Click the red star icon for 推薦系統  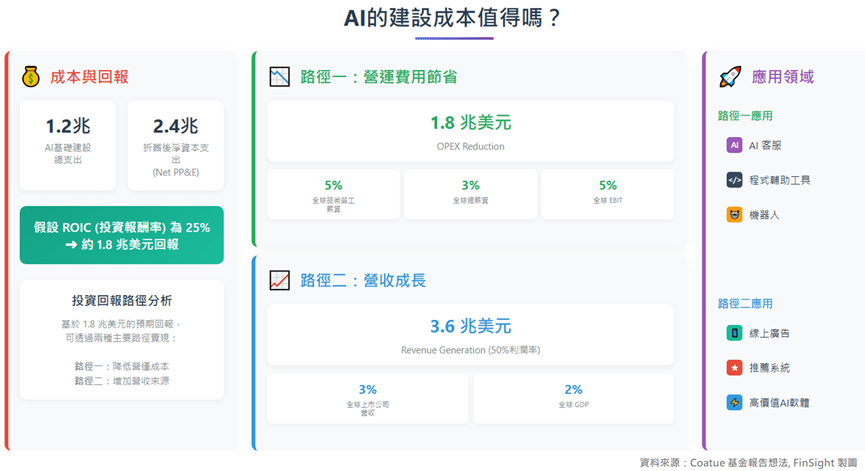coord(734,368)
